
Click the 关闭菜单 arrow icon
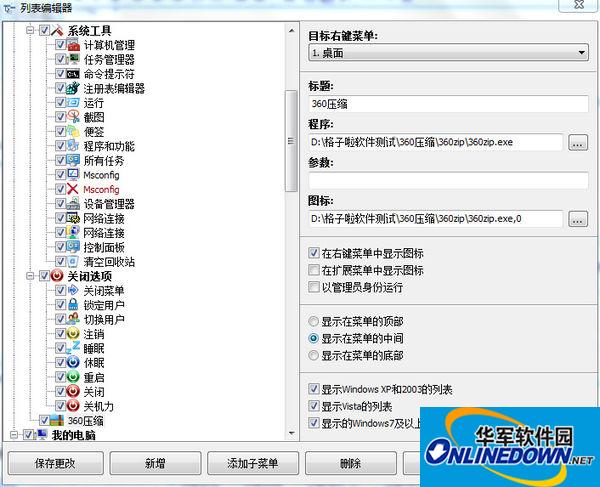pyautogui.click(x=73, y=290)
